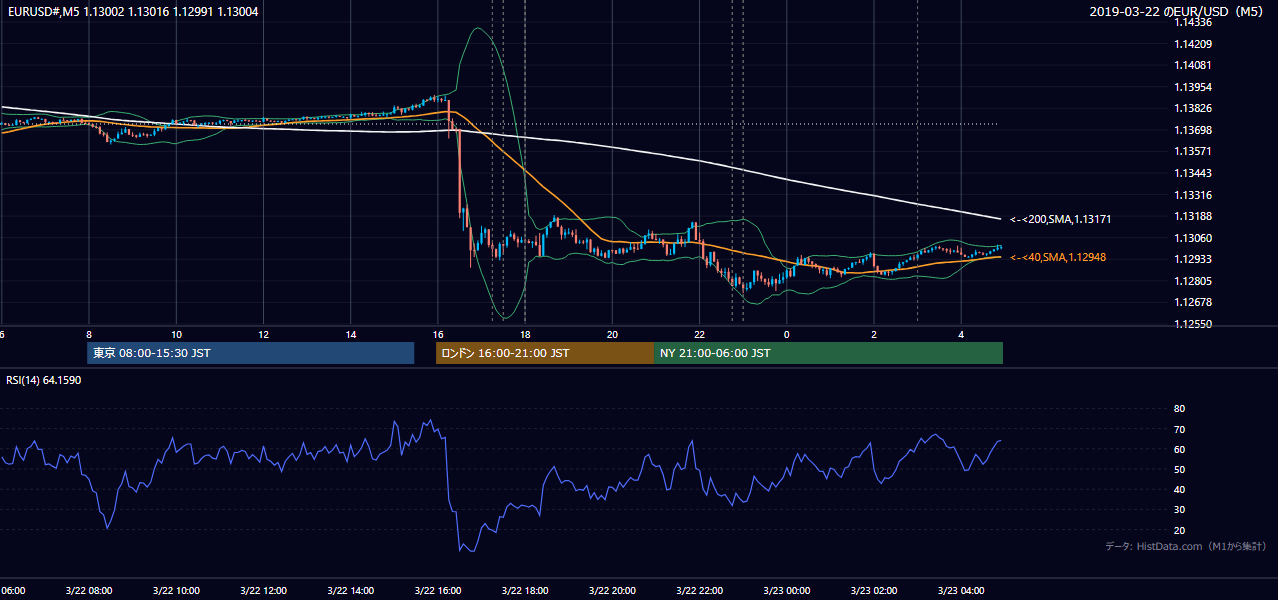The height and width of the screenshot is (600, 1278).
Task: Click the 3/22 20:00 time label
Action: point(612,590)
